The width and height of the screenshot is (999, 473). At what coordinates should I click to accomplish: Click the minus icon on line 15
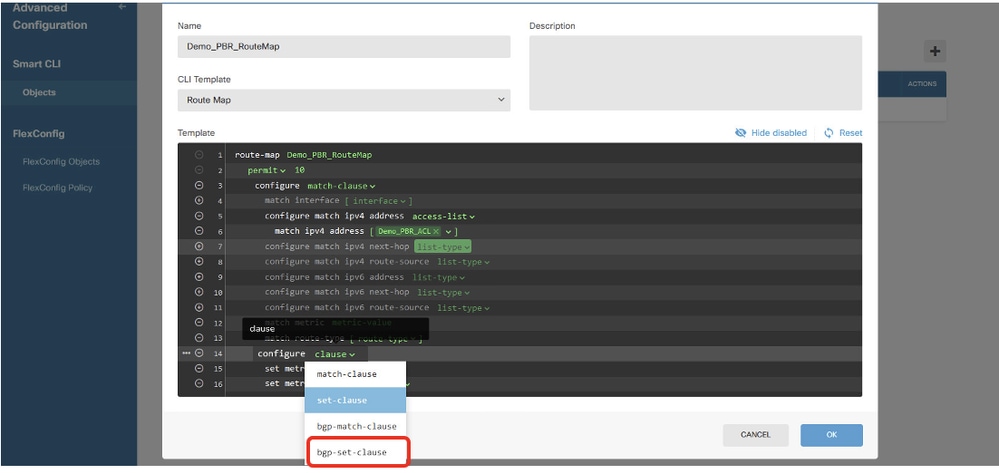tap(199, 368)
